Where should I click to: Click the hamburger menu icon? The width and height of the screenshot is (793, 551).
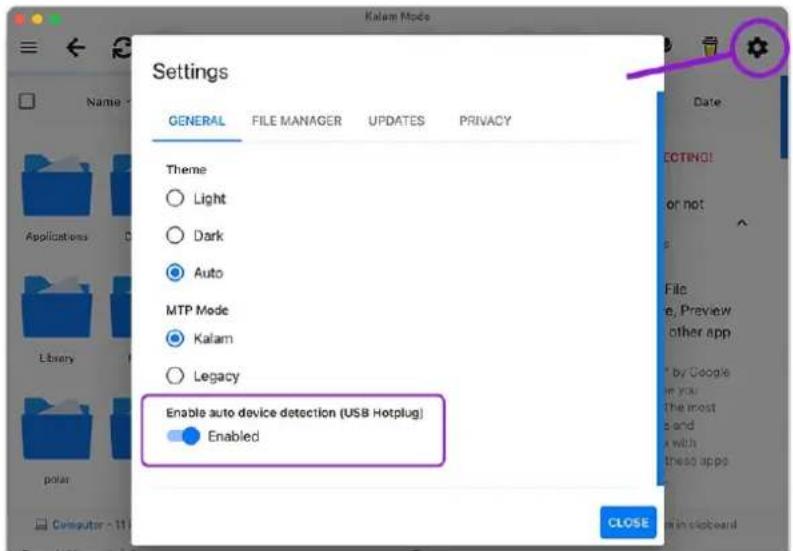(29, 48)
